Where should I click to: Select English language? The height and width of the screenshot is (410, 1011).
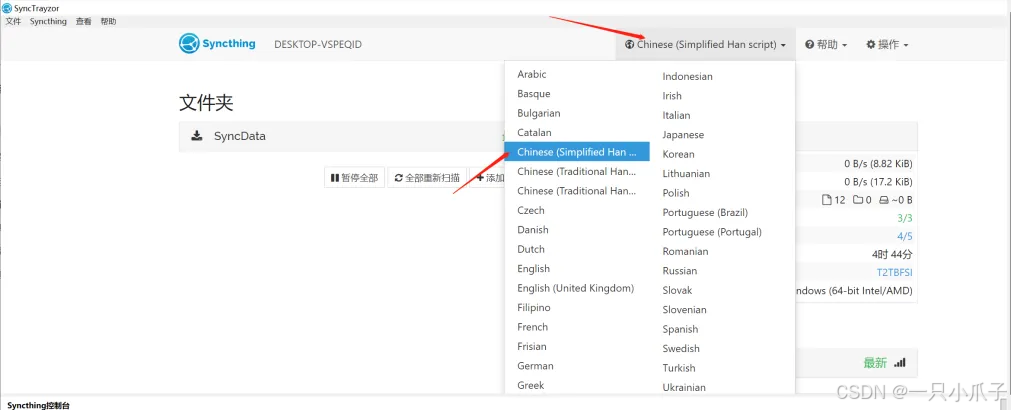[x=577, y=268]
